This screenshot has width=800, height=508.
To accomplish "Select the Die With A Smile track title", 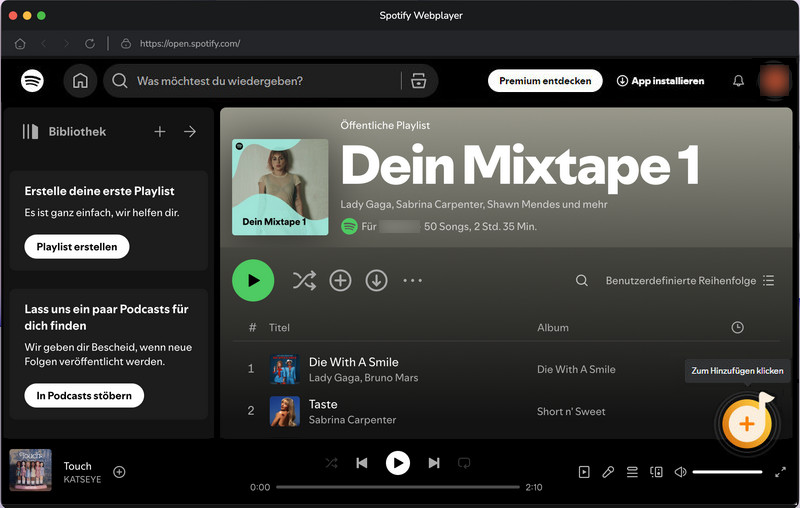I will 354,362.
